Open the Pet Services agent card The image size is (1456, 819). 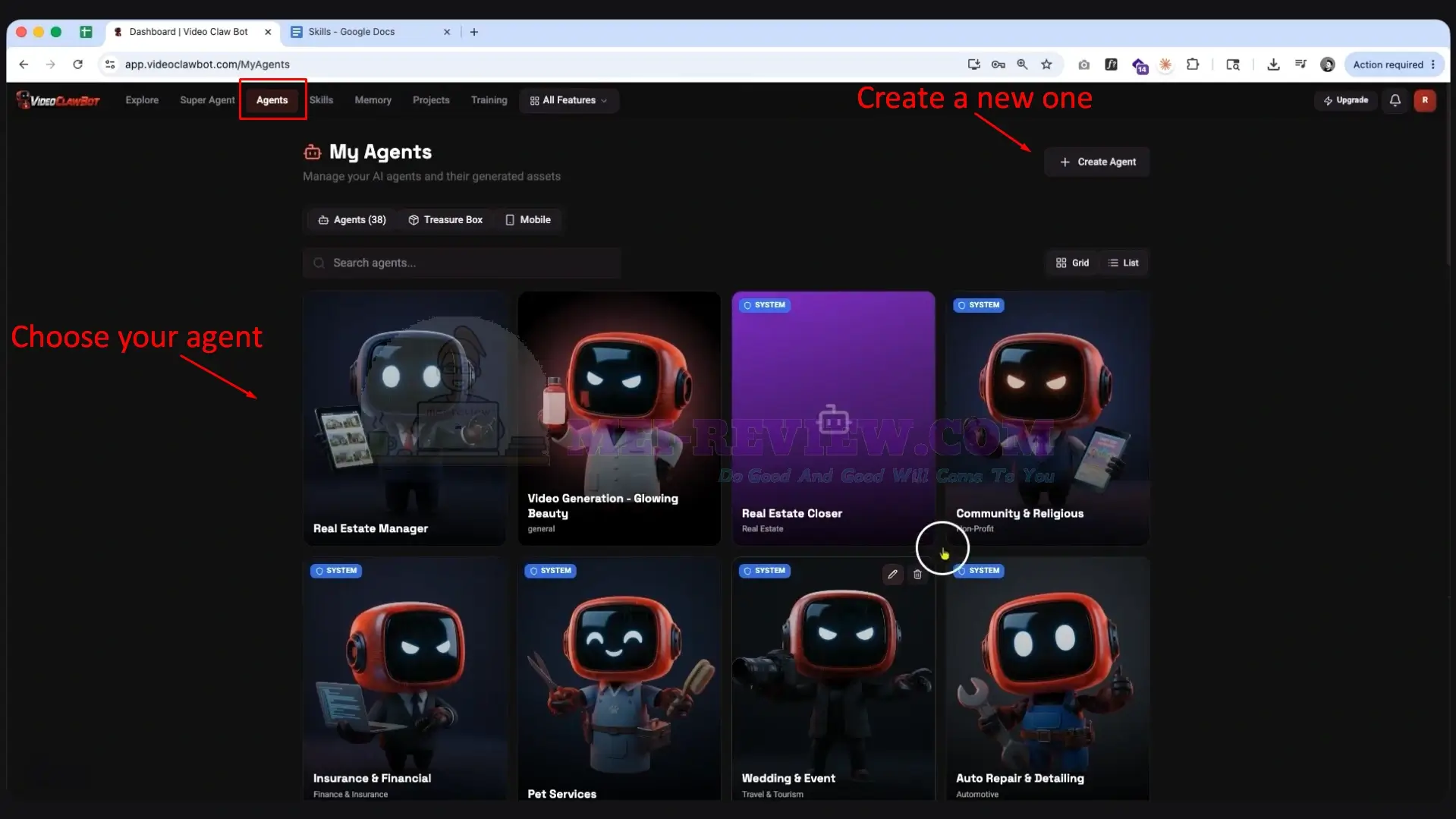618,679
